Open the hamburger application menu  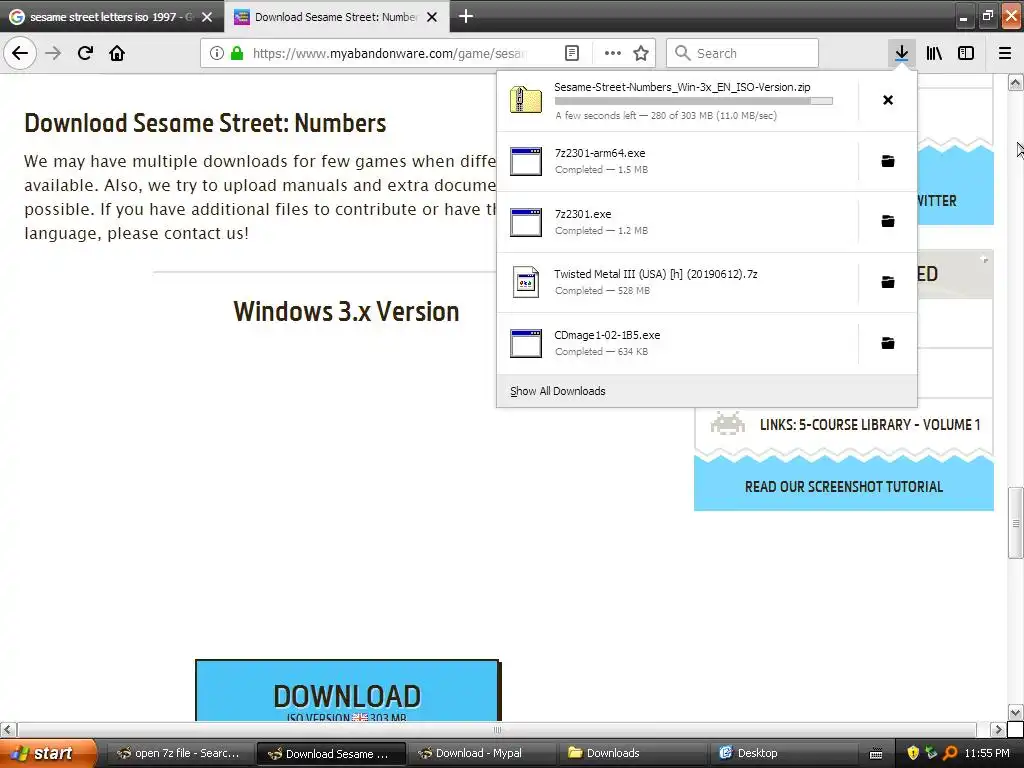pos(1005,53)
